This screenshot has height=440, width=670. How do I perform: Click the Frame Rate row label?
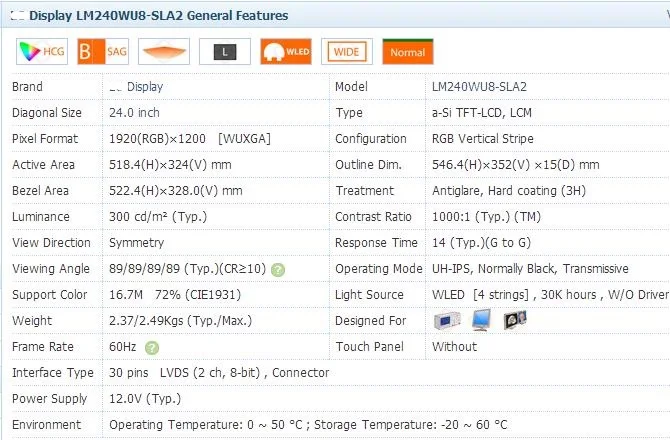(43, 347)
